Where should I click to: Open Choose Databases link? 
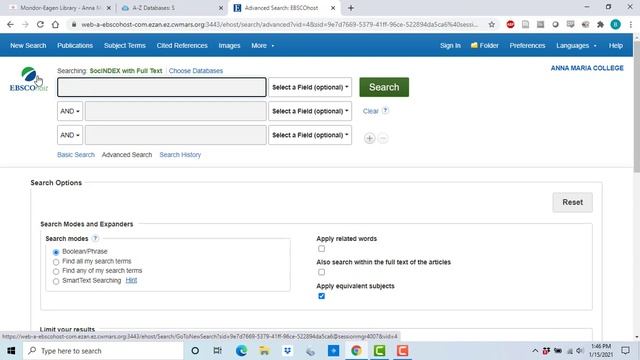pyautogui.click(x=196, y=71)
